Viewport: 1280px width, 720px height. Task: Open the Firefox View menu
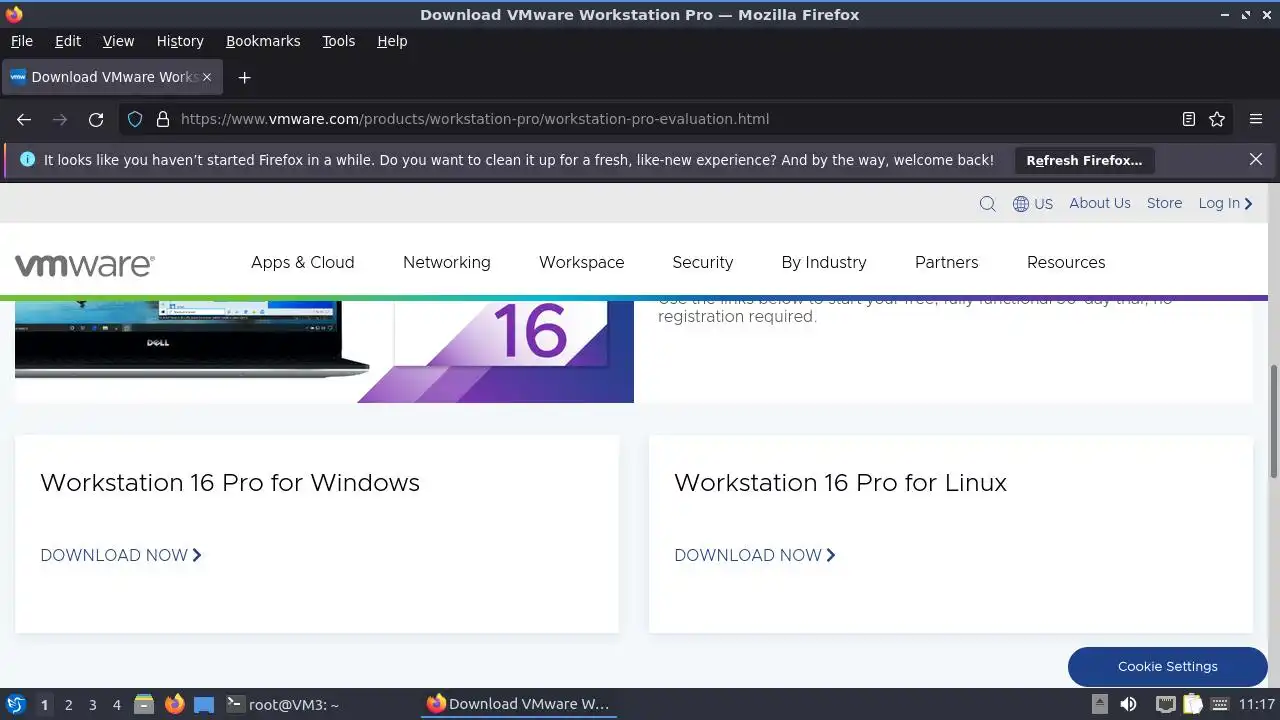pyautogui.click(x=118, y=41)
